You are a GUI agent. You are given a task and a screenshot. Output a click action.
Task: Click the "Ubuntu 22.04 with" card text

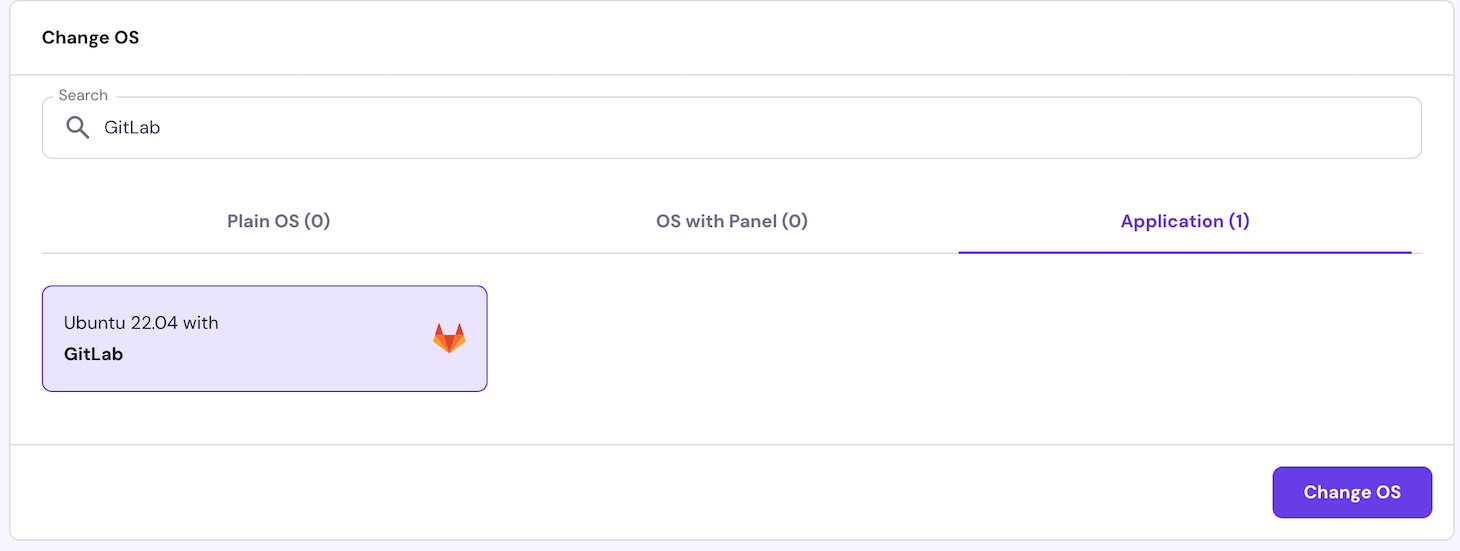pyautogui.click(x=141, y=323)
